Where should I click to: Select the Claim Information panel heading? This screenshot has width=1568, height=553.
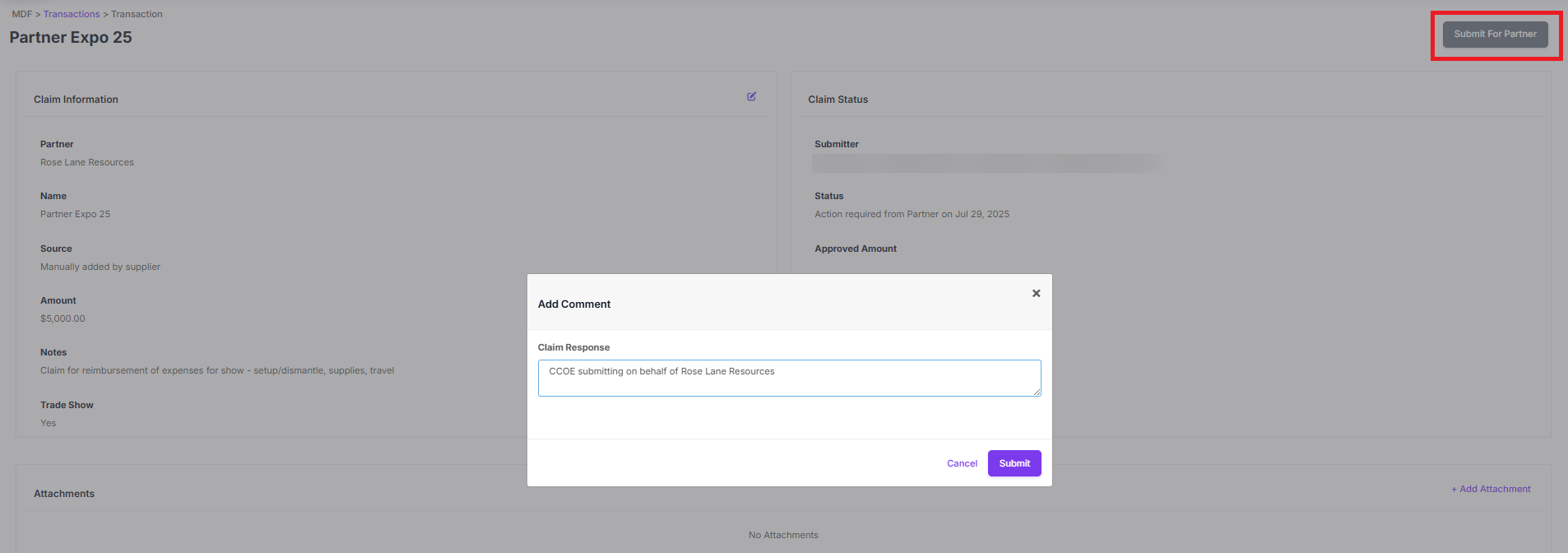(x=76, y=100)
